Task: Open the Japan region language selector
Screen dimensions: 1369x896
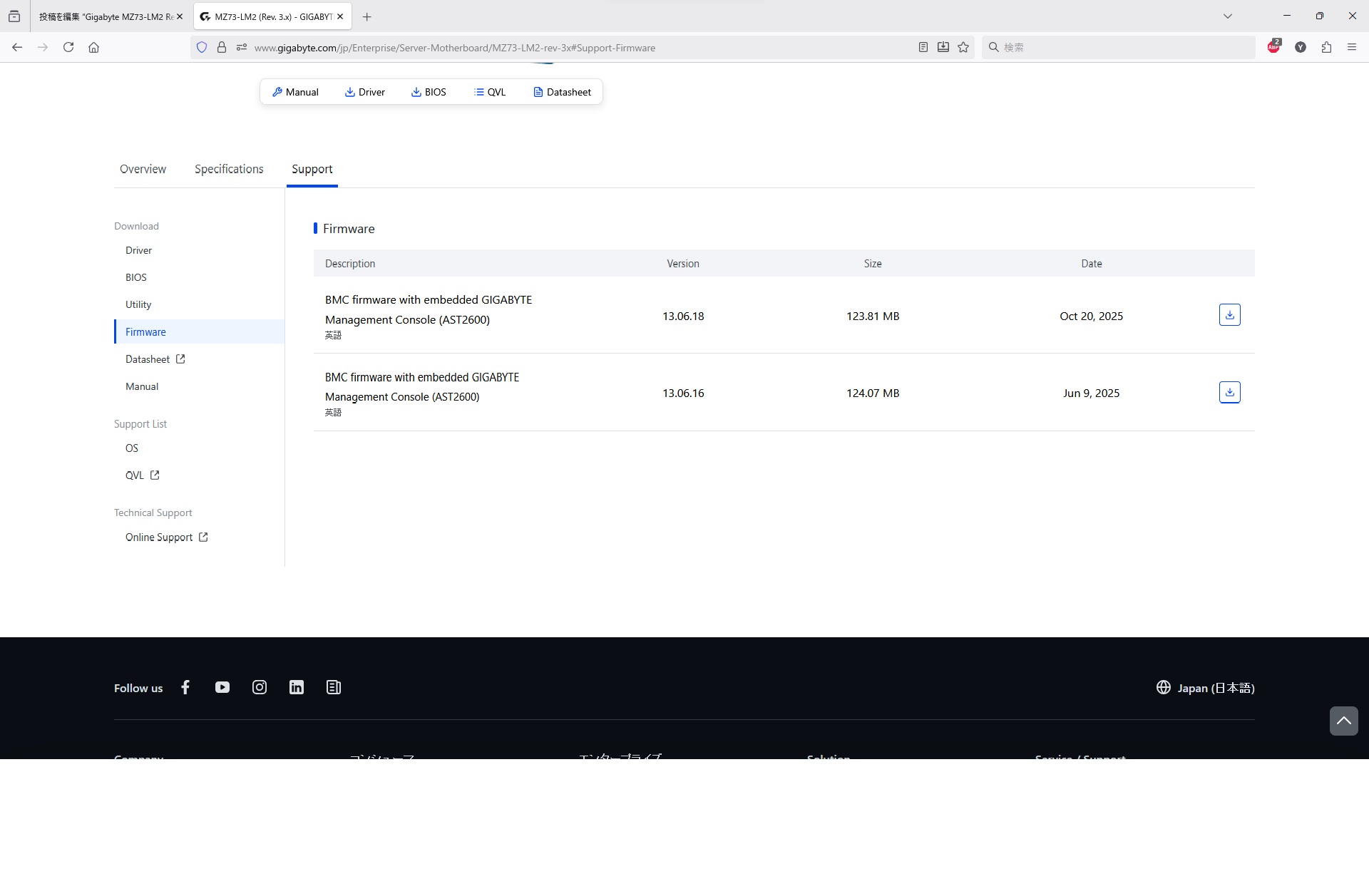Action: [1205, 688]
